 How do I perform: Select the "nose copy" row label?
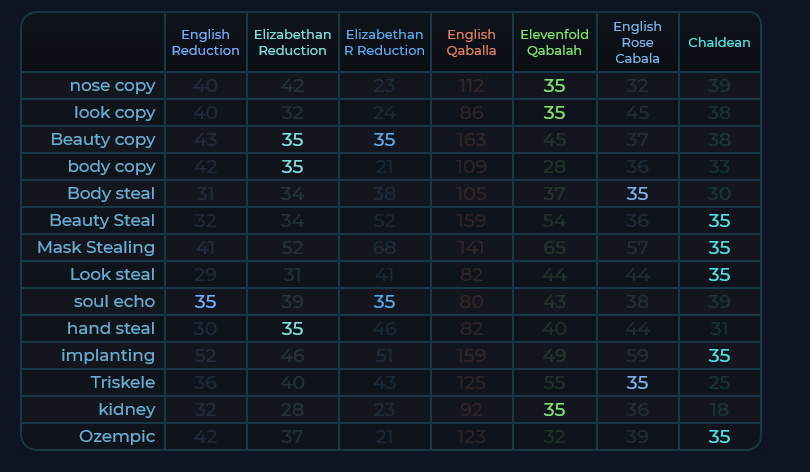(x=112, y=86)
